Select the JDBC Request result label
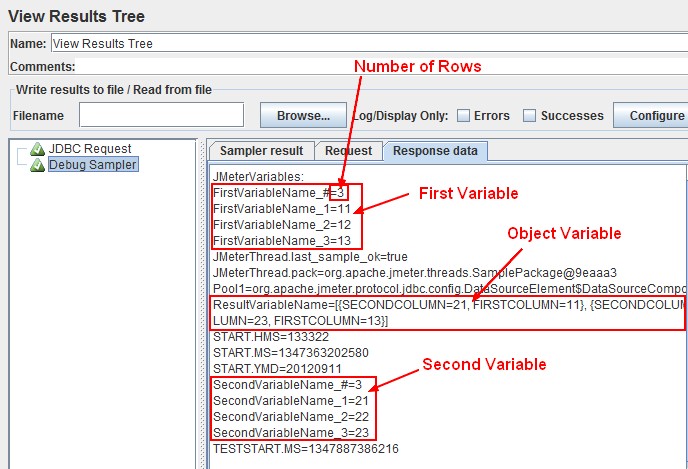The width and height of the screenshot is (688, 469). tap(90, 150)
